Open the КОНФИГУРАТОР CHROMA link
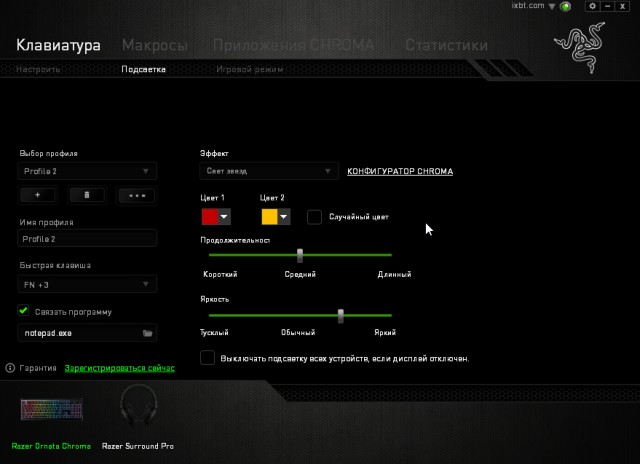 [399, 172]
